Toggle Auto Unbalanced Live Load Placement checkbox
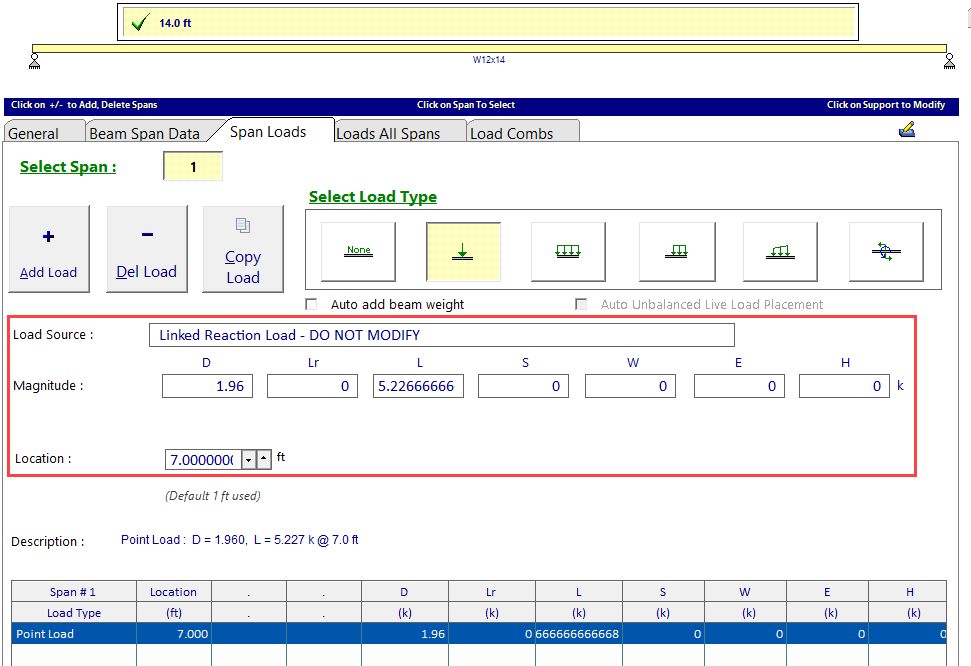 coord(581,304)
